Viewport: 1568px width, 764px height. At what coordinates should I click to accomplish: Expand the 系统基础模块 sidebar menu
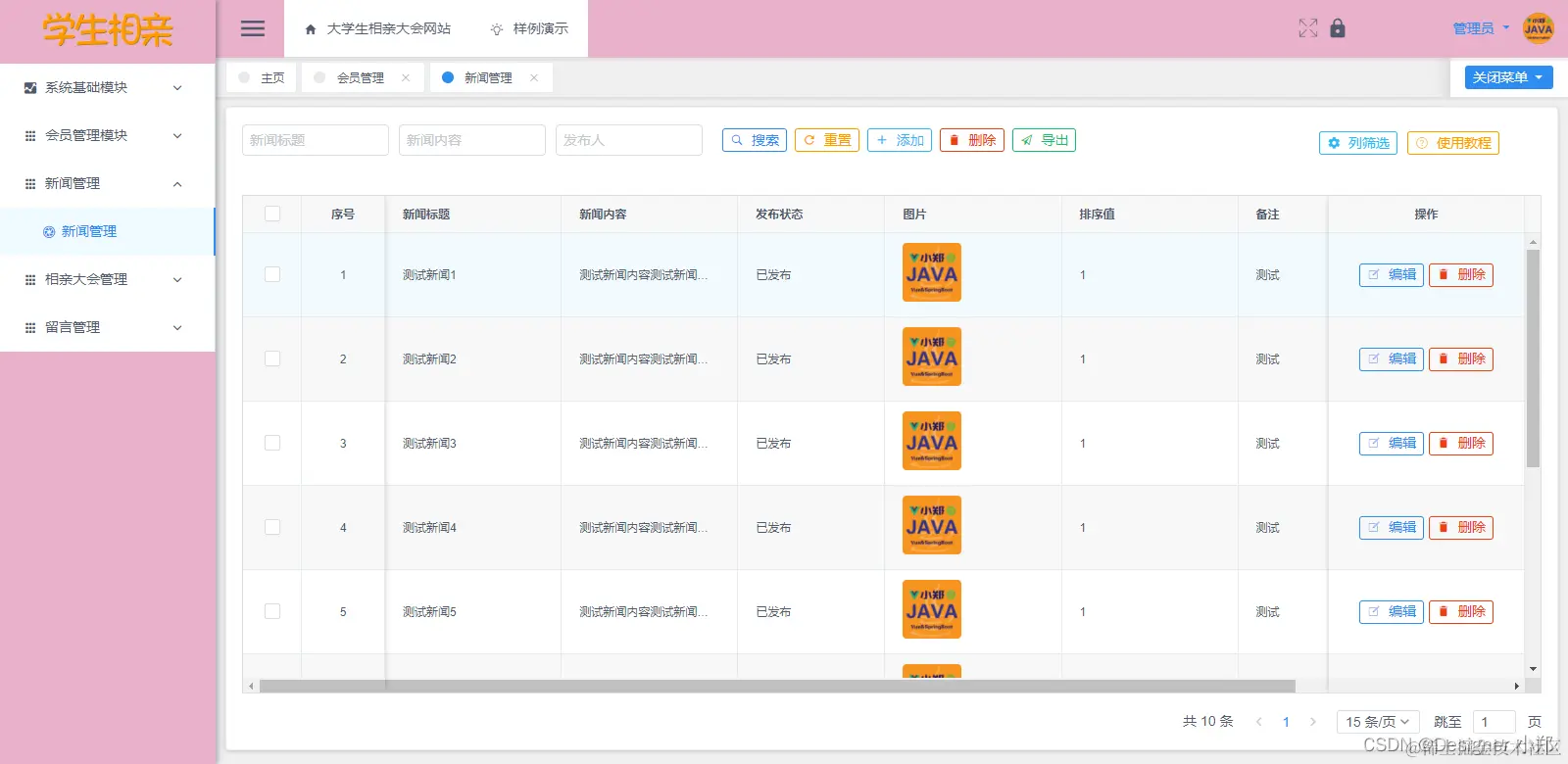tap(107, 87)
